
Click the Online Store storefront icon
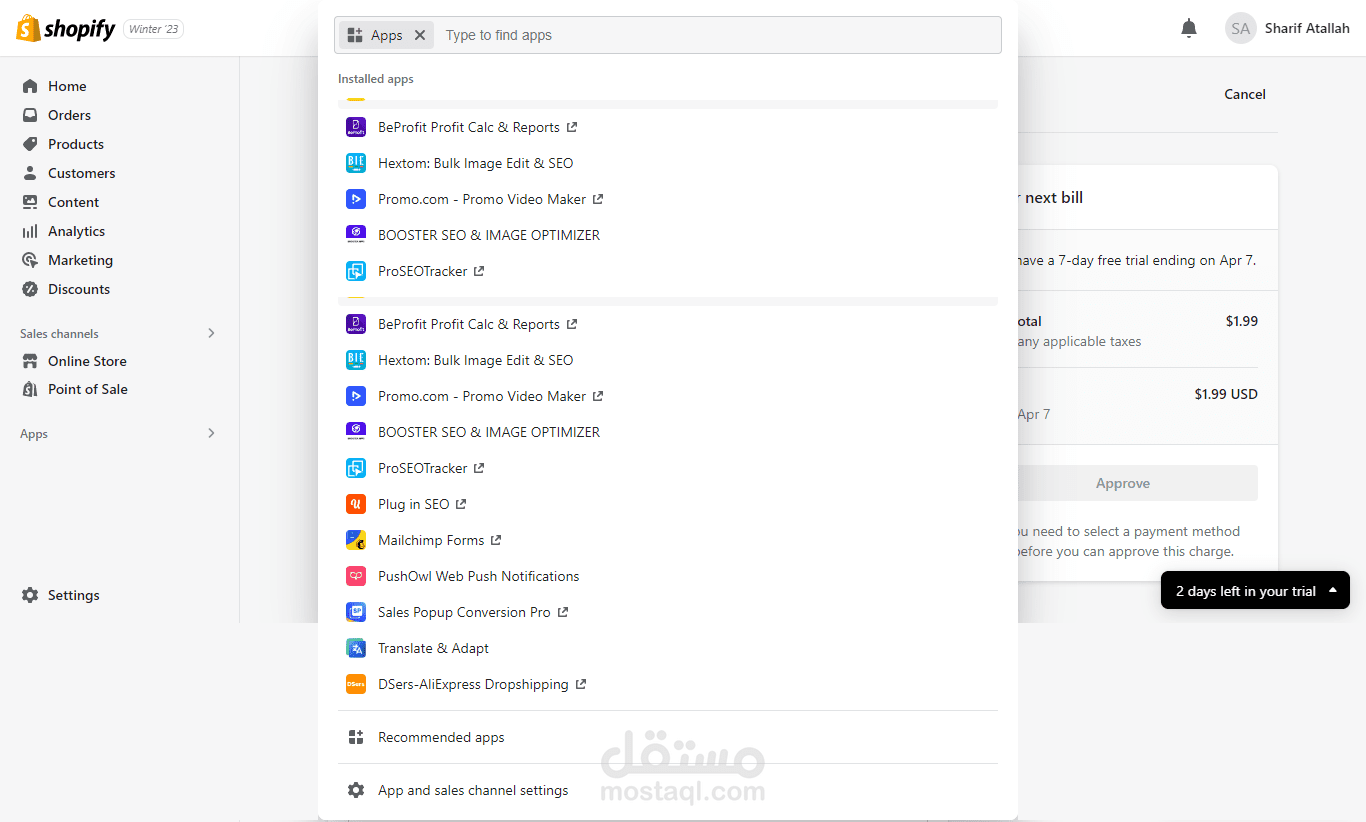pyautogui.click(x=30, y=361)
